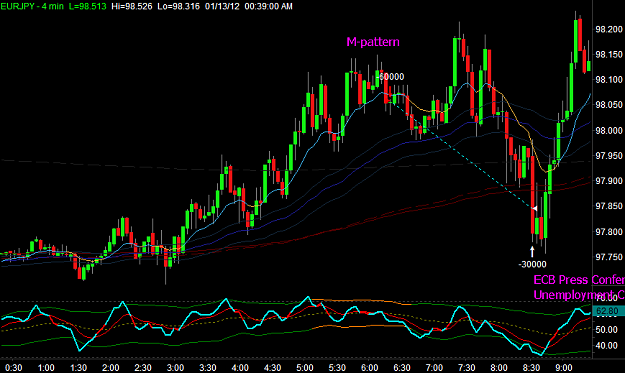The width and height of the screenshot is (625, 373).
Task: Click the 01/13/12 date in header
Action: click(222, 6)
